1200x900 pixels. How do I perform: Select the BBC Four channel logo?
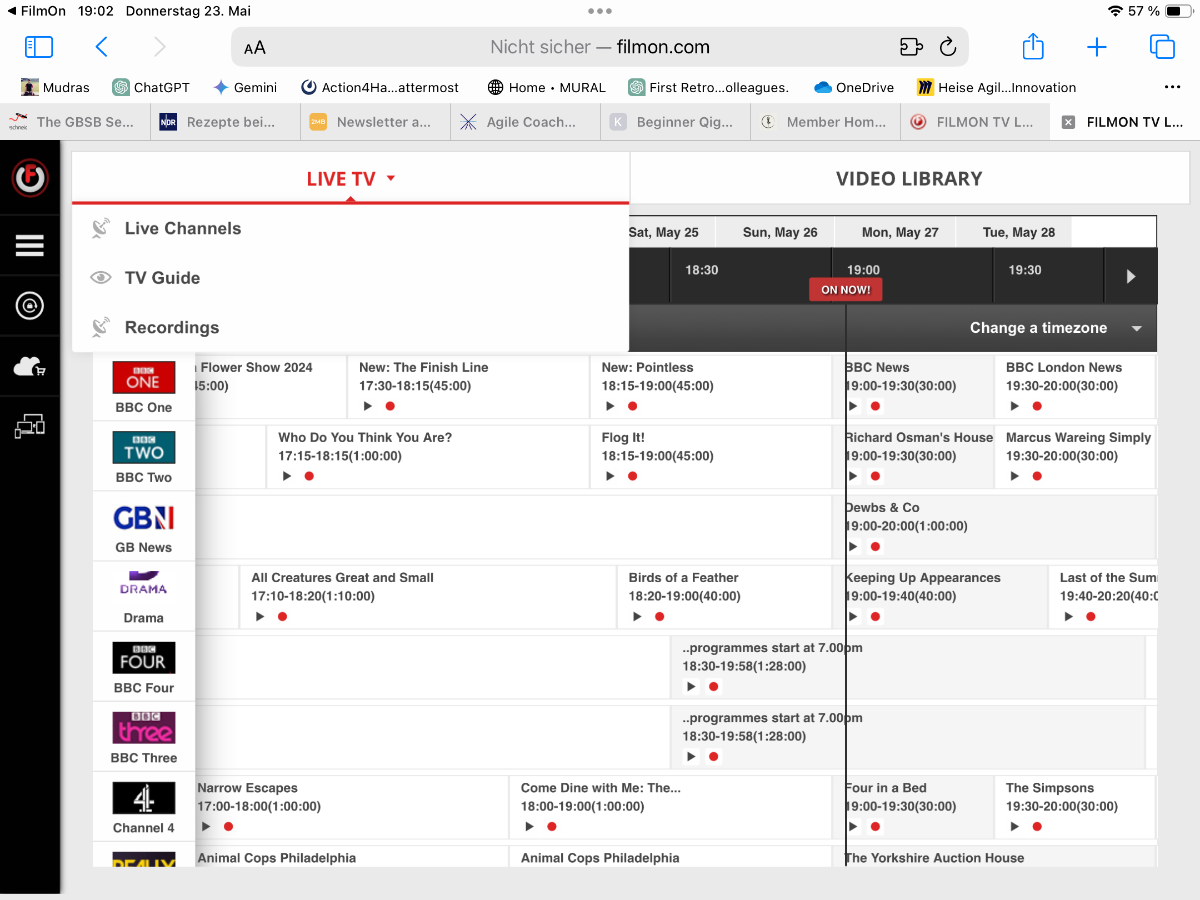tap(144, 657)
